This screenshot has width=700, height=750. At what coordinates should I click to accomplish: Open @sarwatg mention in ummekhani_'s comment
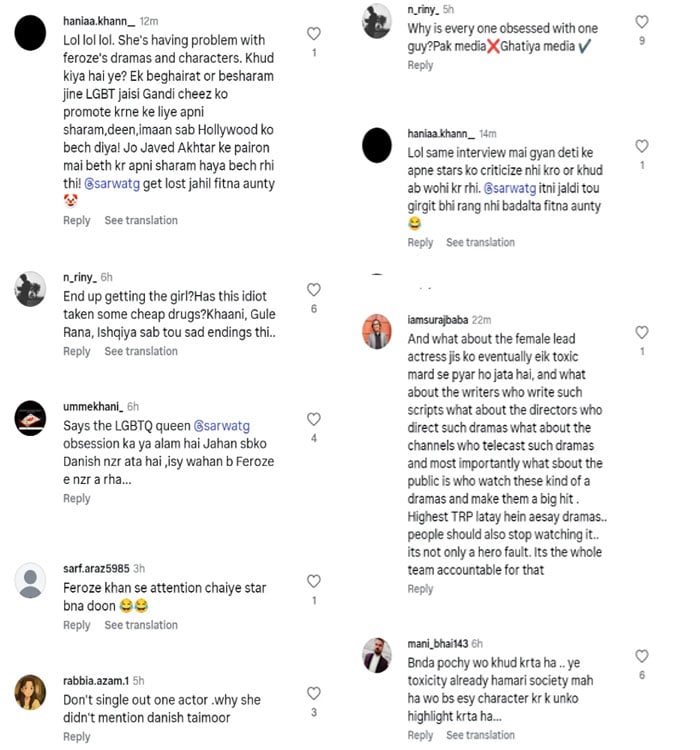coord(222,426)
